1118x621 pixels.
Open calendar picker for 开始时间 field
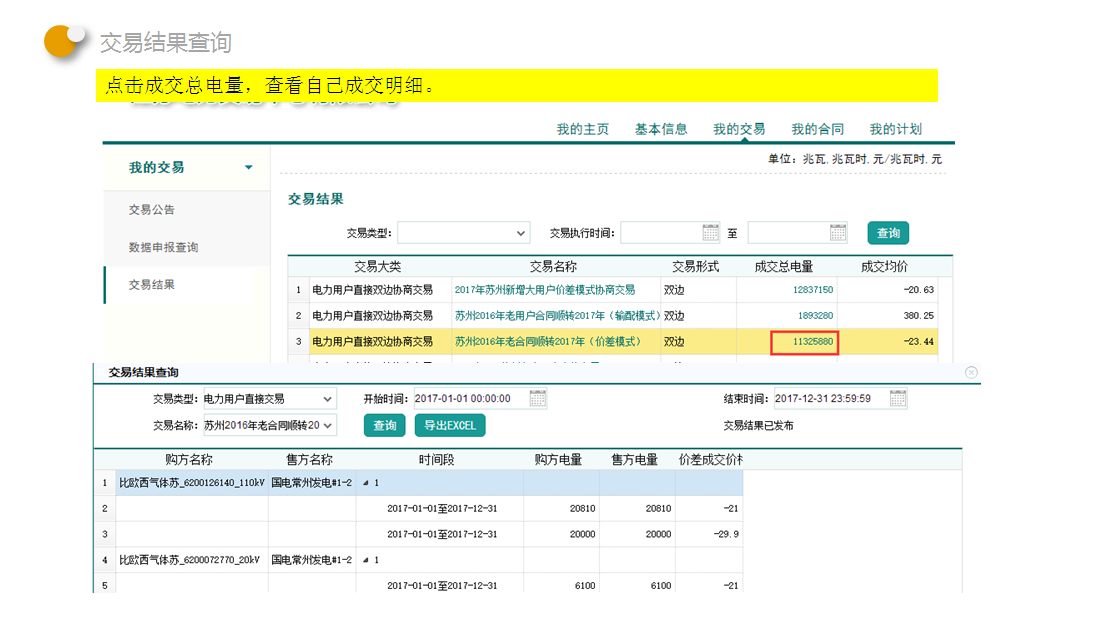point(538,399)
